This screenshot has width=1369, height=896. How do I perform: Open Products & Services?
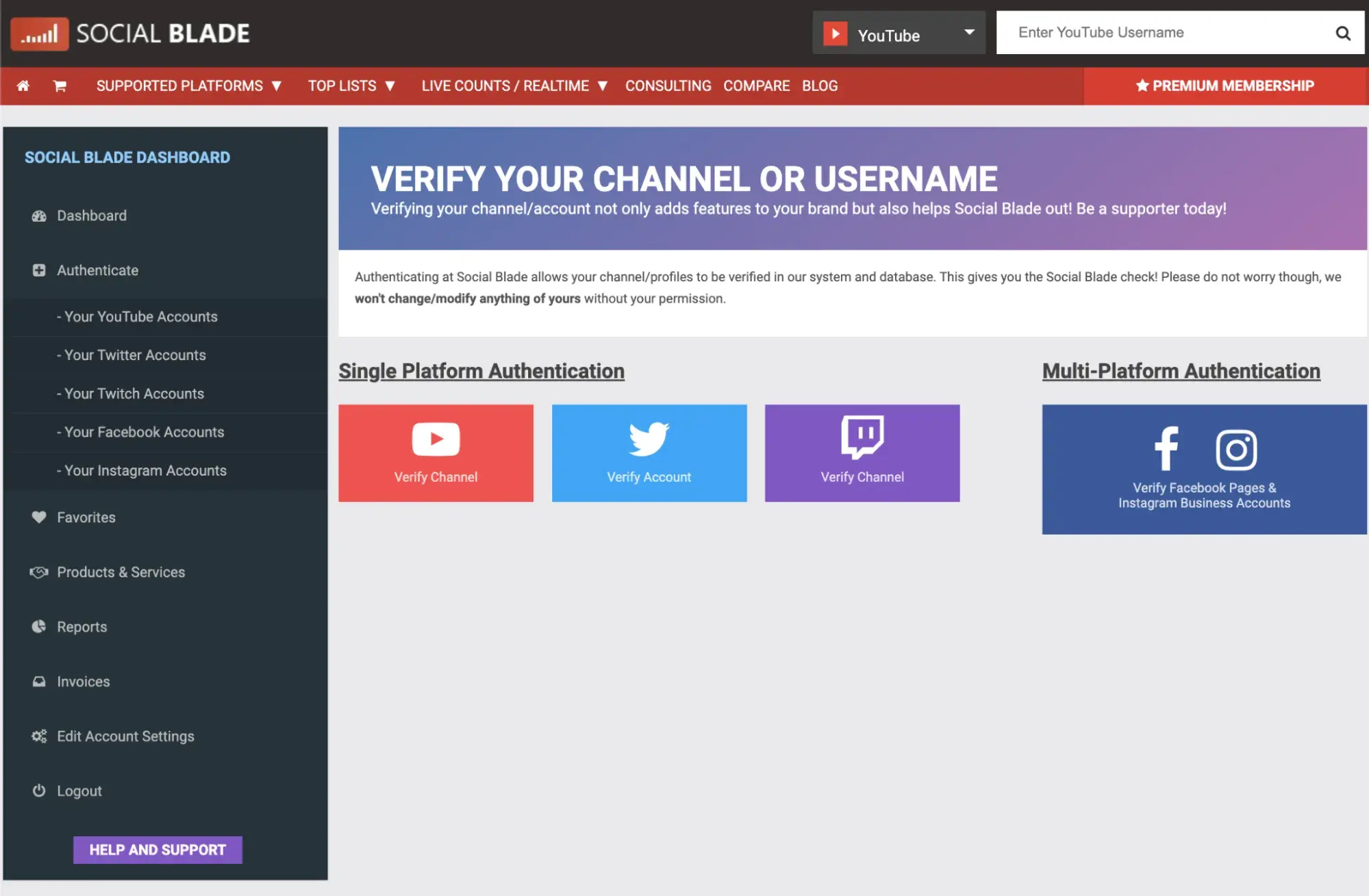click(121, 572)
